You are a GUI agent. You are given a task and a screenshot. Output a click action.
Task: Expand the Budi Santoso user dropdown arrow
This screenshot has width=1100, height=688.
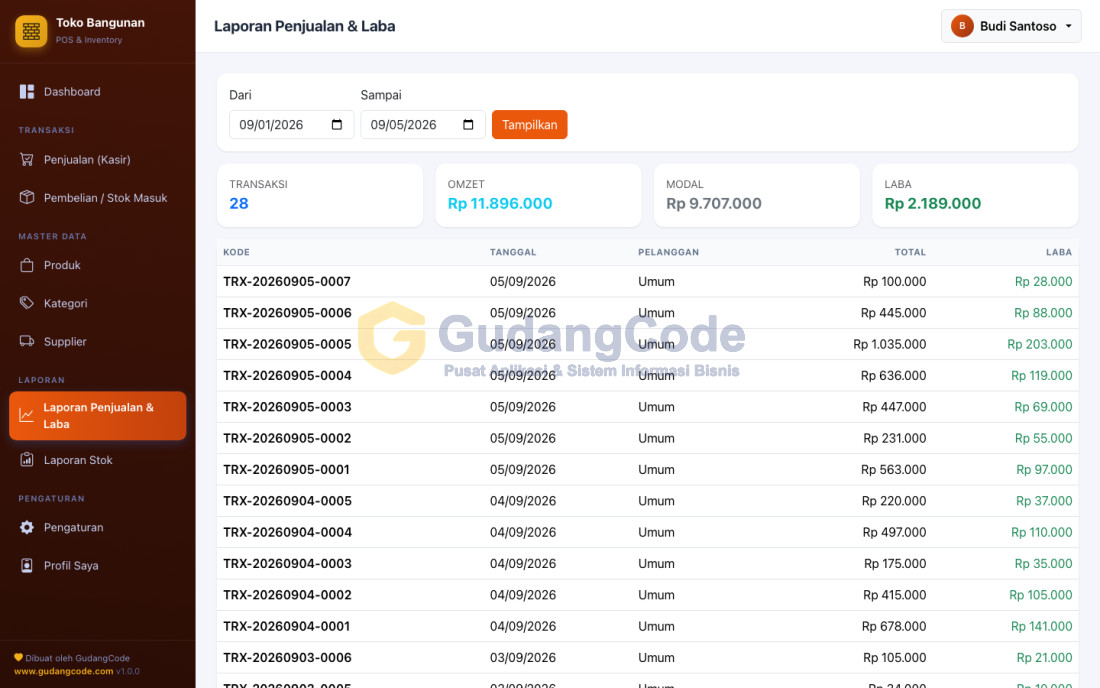point(1068,26)
